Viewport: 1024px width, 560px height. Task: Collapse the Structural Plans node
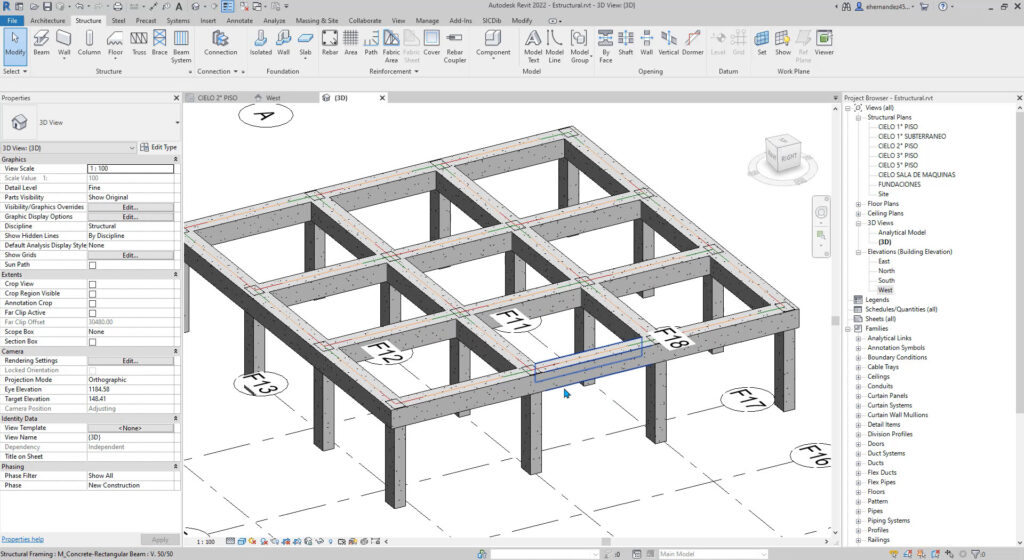[858, 118]
